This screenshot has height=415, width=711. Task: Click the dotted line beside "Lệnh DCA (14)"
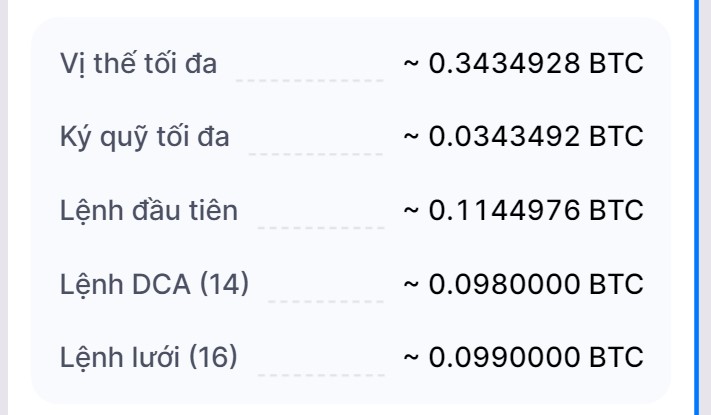[325, 299]
